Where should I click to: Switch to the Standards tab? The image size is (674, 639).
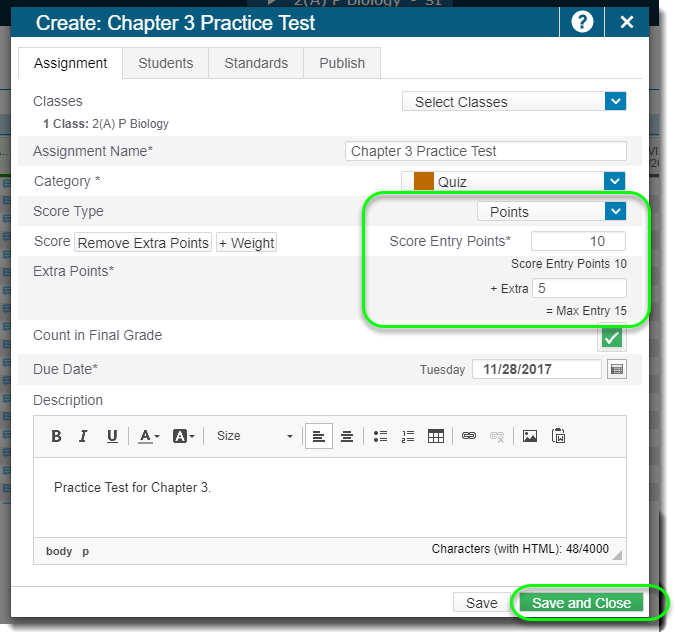(256, 63)
